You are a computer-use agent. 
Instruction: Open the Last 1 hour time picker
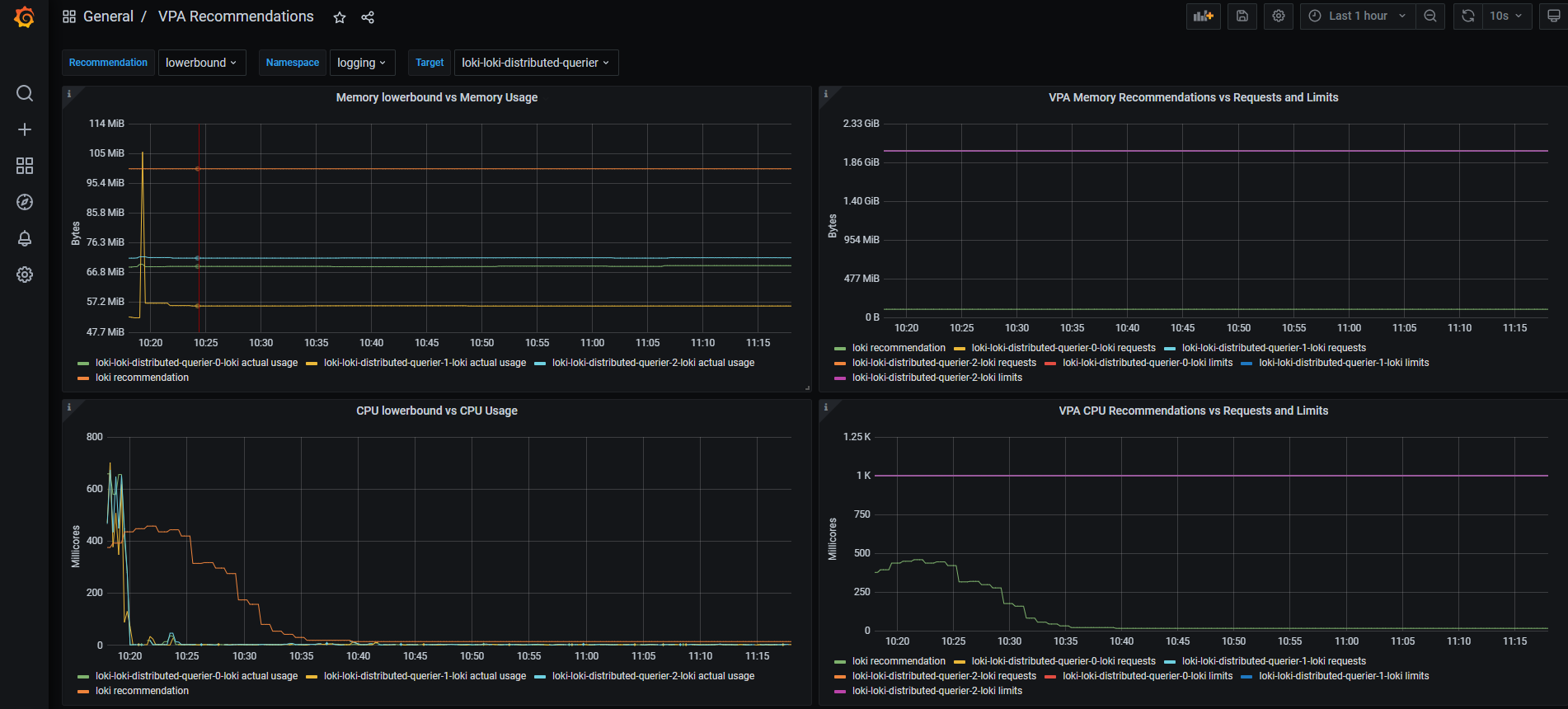click(1358, 16)
